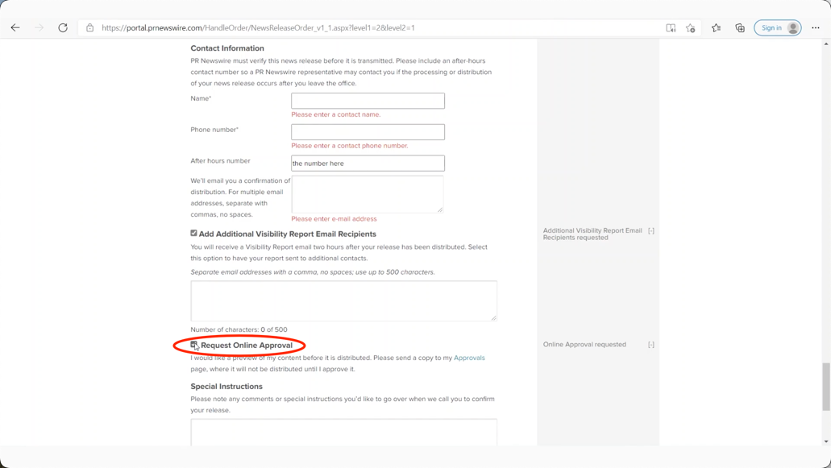Viewport: 832px width, 468px height.
Task: Click the split screen icon in address bar
Action: click(670, 28)
